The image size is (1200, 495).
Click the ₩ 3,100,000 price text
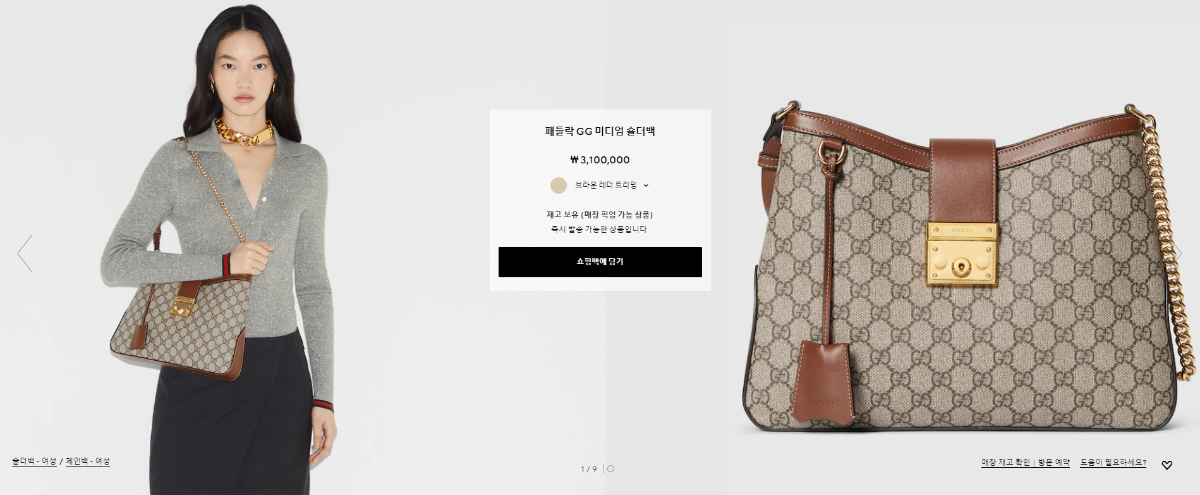click(x=600, y=159)
